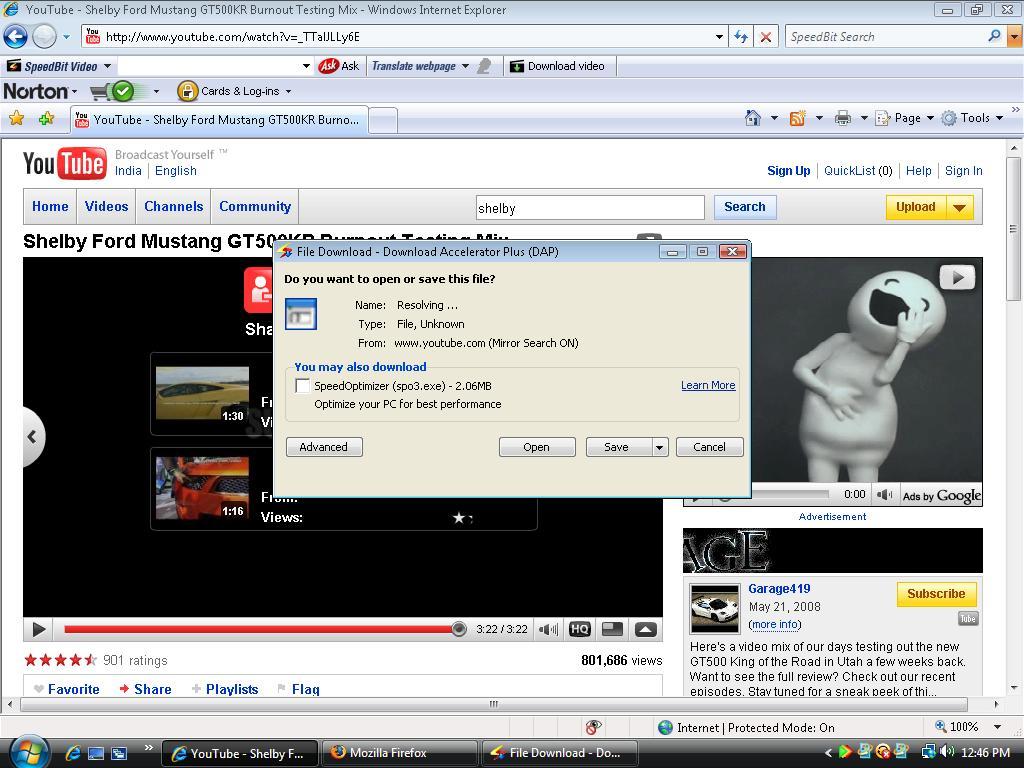This screenshot has width=1024, height=768.
Task: Select the Community tab
Action: pos(255,206)
